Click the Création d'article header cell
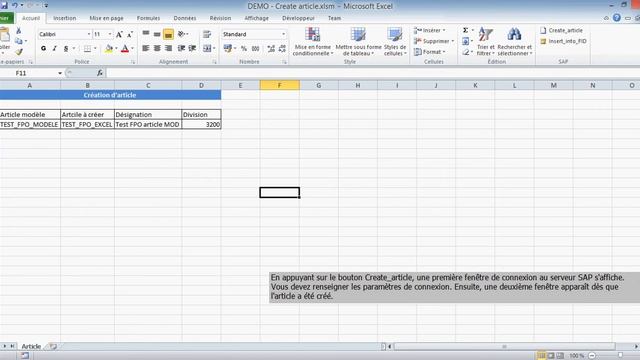The width and height of the screenshot is (640, 360). click(x=110, y=95)
